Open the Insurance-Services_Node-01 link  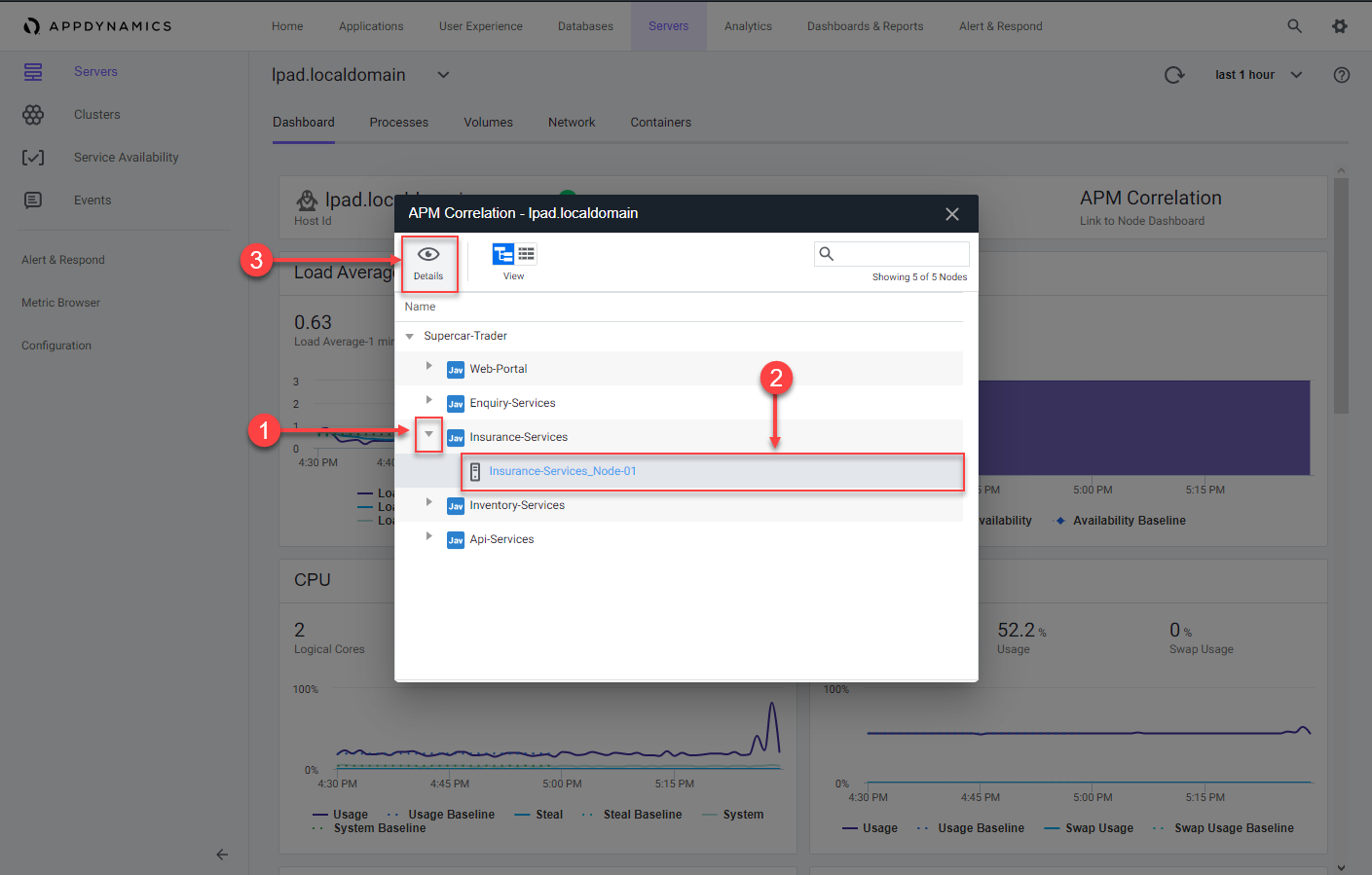tap(563, 471)
